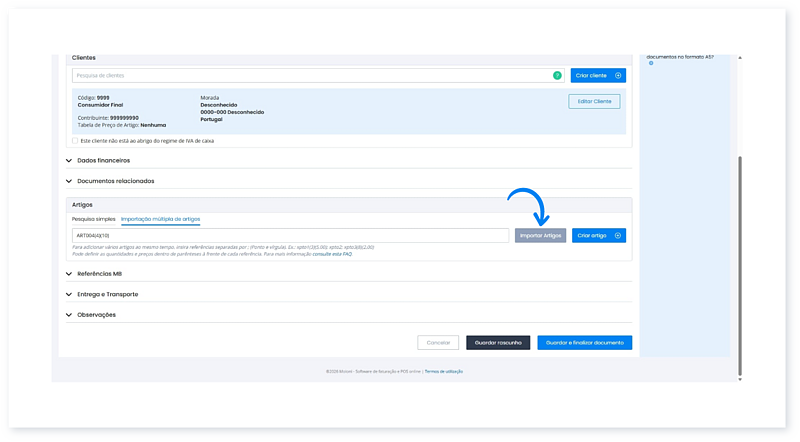Click the green help icon in client search
This screenshot has height=442, width=800.
pos(557,75)
